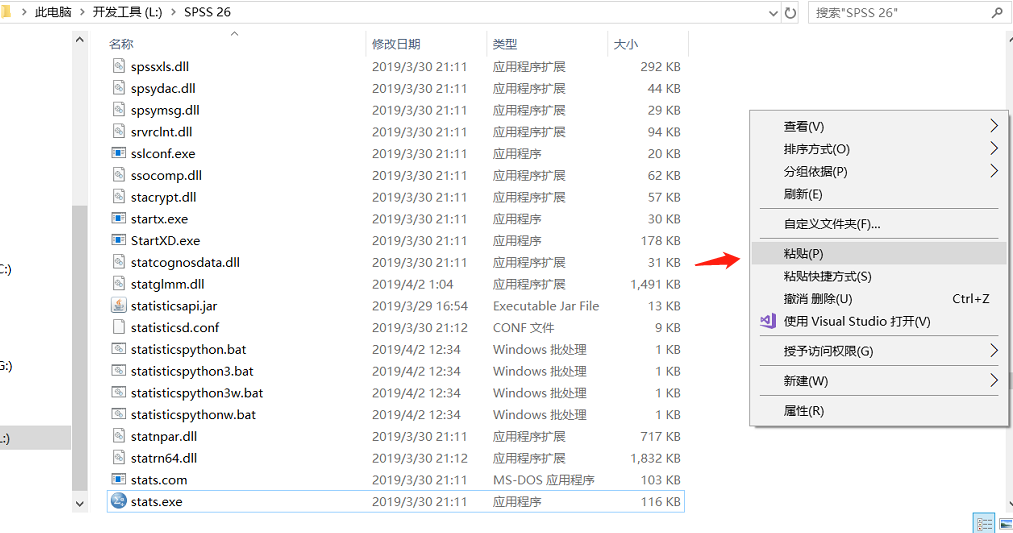
Task: Expand the 新建(W) submenu arrow
Action: (x=994, y=381)
